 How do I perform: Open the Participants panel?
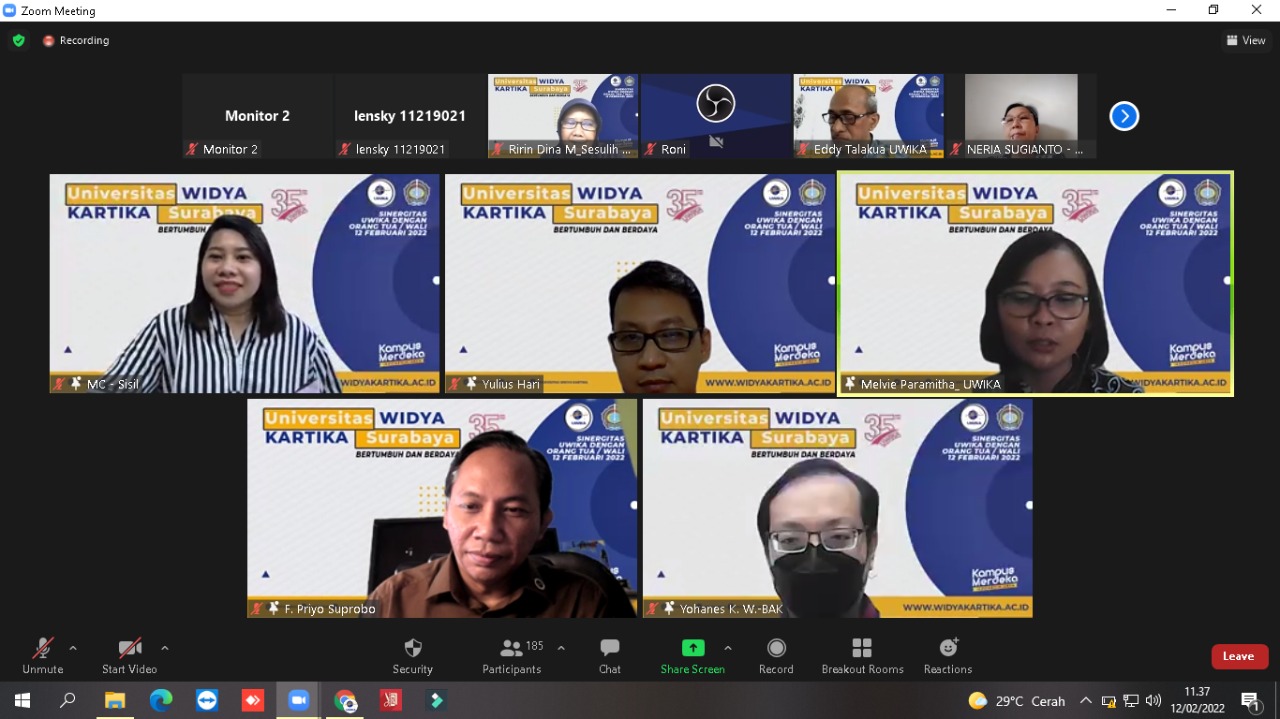pyautogui.click(x=512, y=655)
